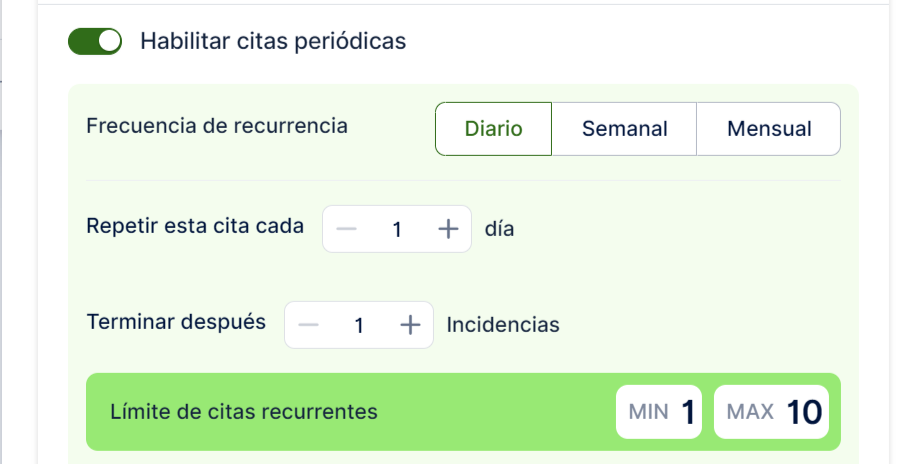Select the Diario frequency option

493,129
